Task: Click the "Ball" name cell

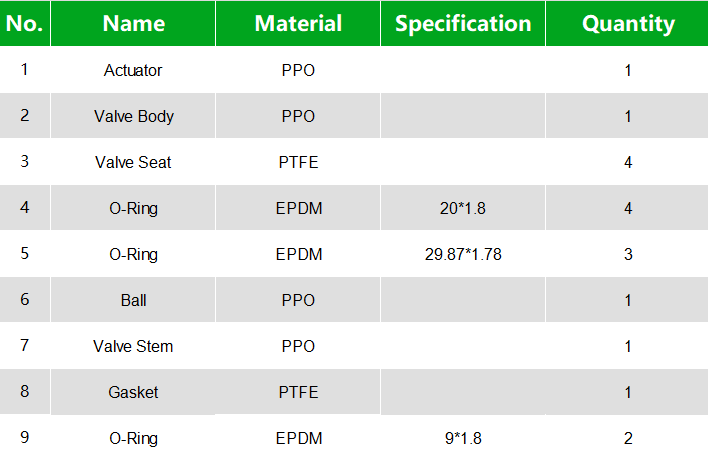Action: pos(133,300)
